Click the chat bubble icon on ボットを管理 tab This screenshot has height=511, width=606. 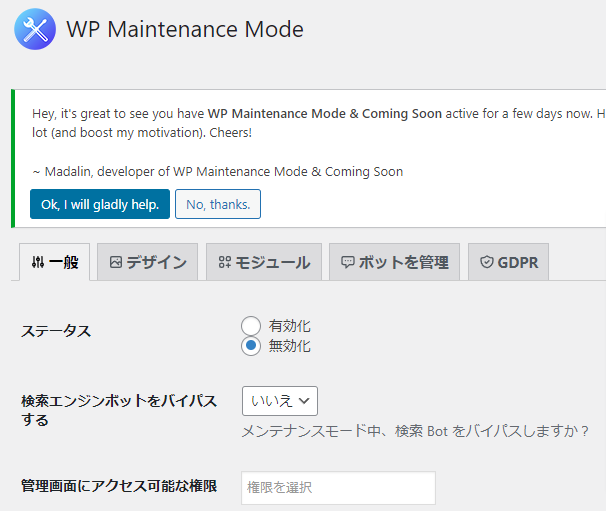click(x=348, y=263)
